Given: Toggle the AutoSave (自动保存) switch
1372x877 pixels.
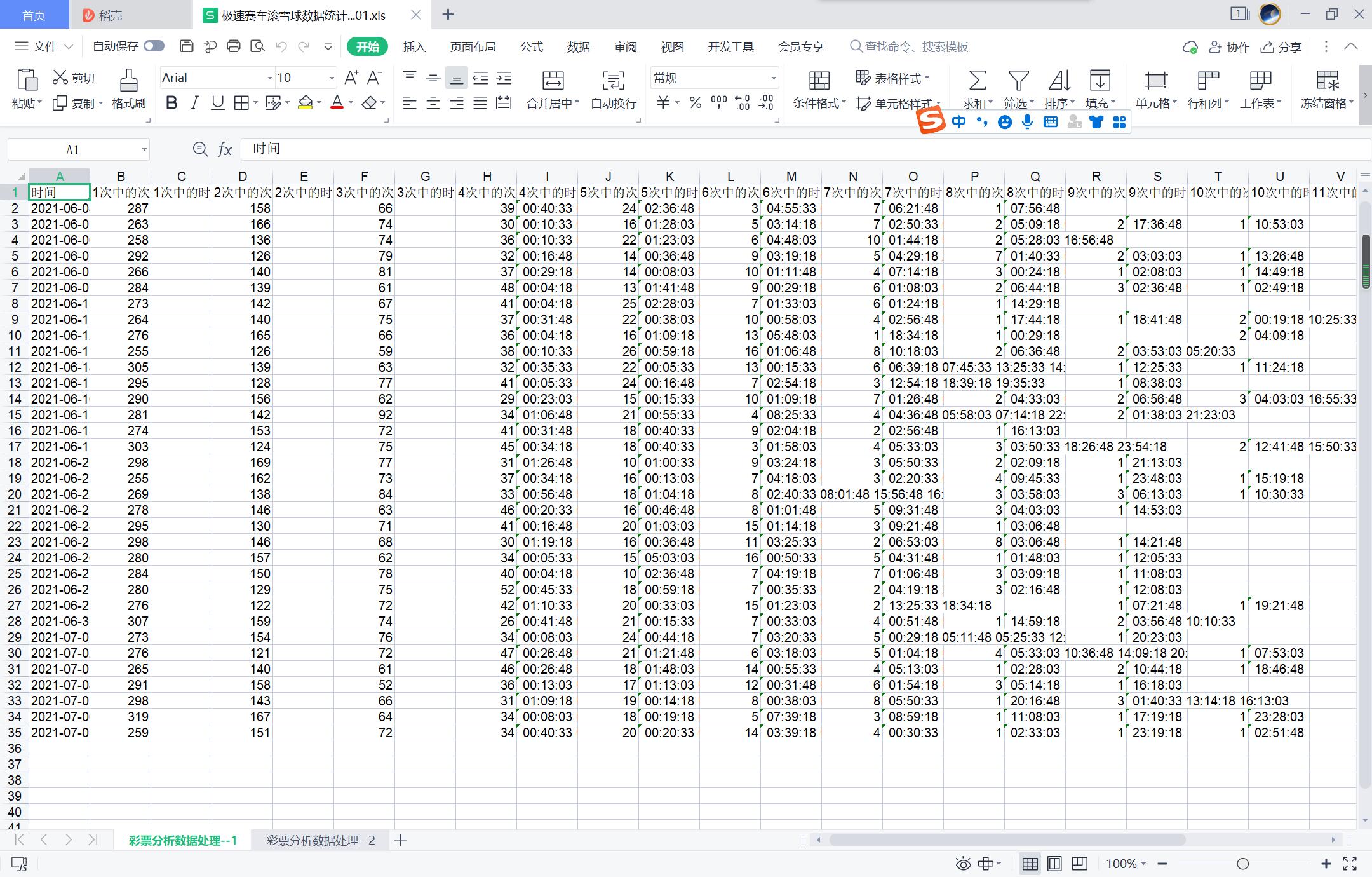Looking at the screenshot, I should click(x=154, y=46).
